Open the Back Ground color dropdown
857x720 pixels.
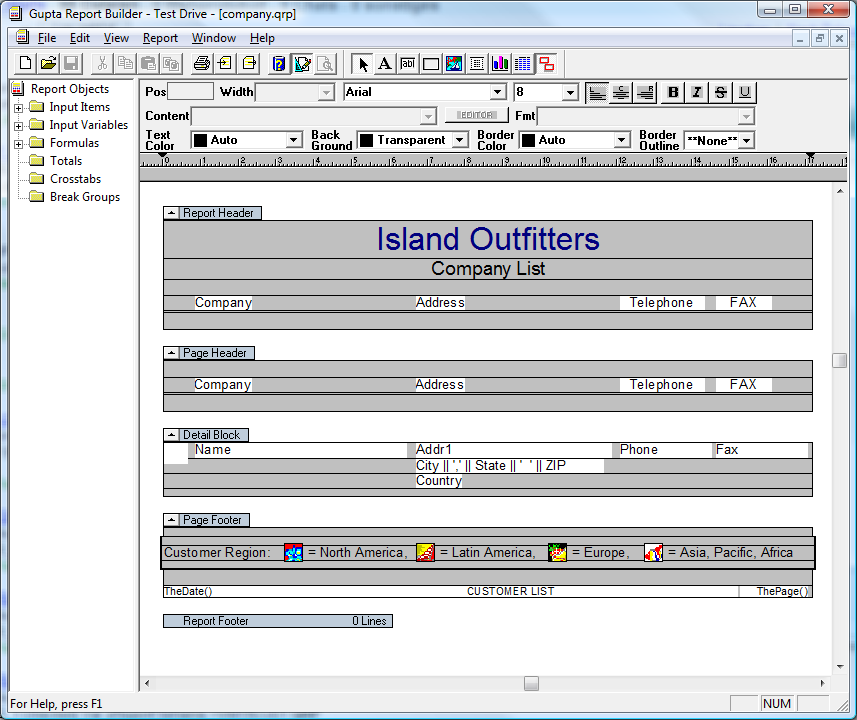tap(460, 141)
